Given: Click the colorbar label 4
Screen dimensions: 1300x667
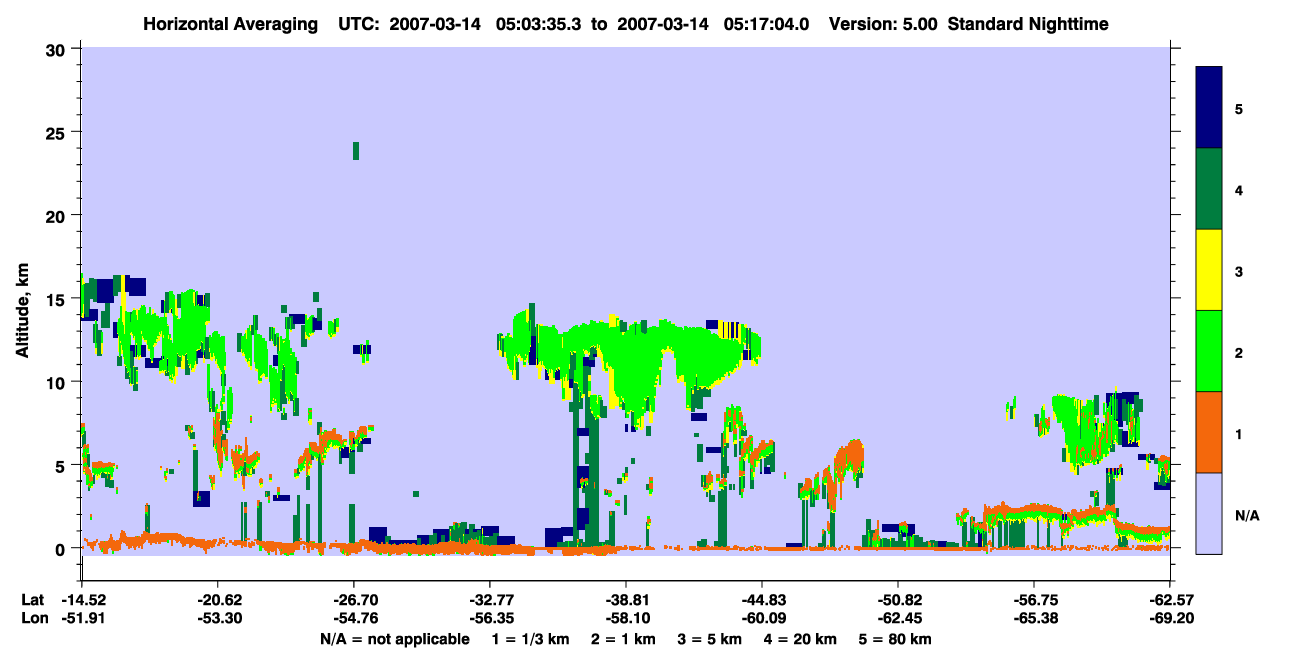Looking at the screenshot, I should (1238, 190).
